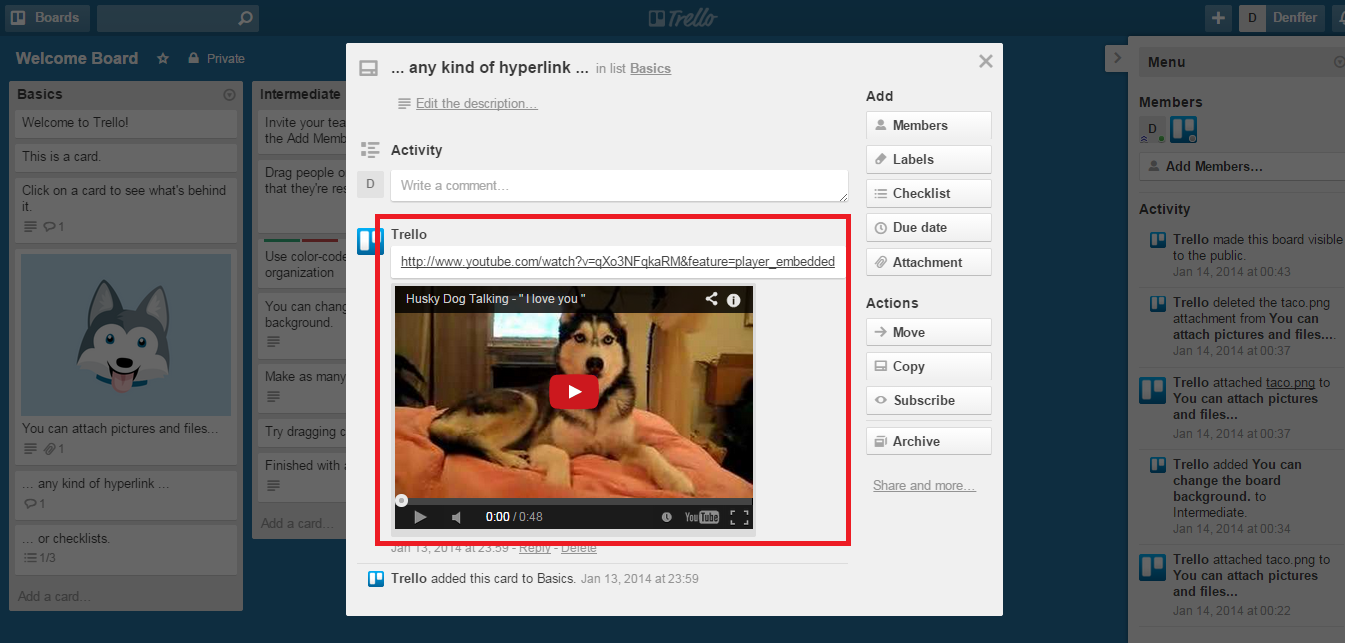1345x643 pixels.
Task: Collapse the sidebar menu with arrow
Action: pyautogui.click(x=1118, y=58)
